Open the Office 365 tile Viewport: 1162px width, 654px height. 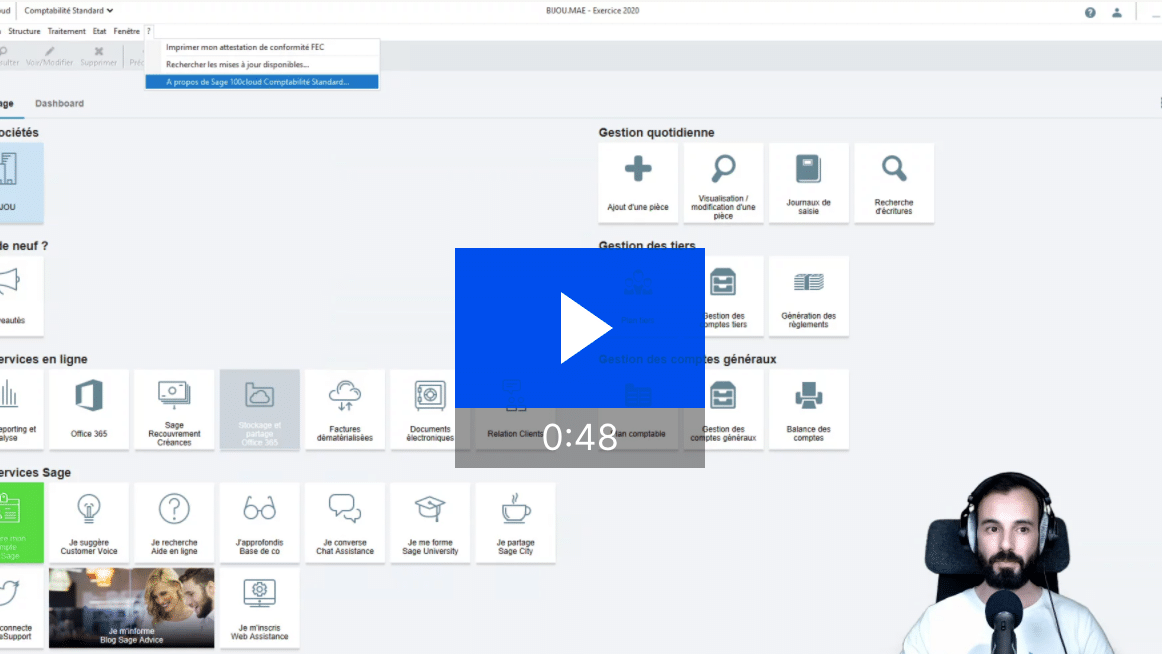[89, 410]
